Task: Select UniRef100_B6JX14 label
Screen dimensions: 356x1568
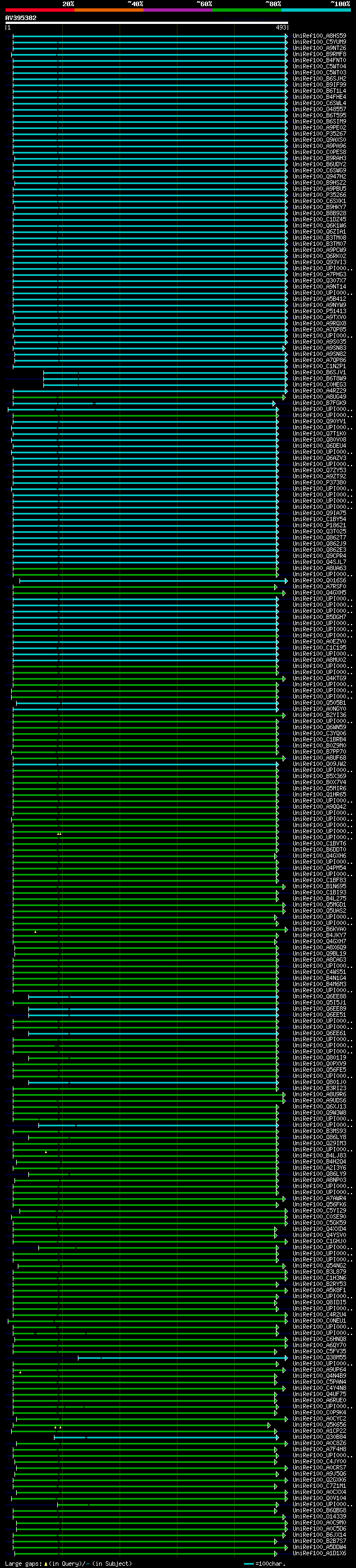Action: 319,1535
